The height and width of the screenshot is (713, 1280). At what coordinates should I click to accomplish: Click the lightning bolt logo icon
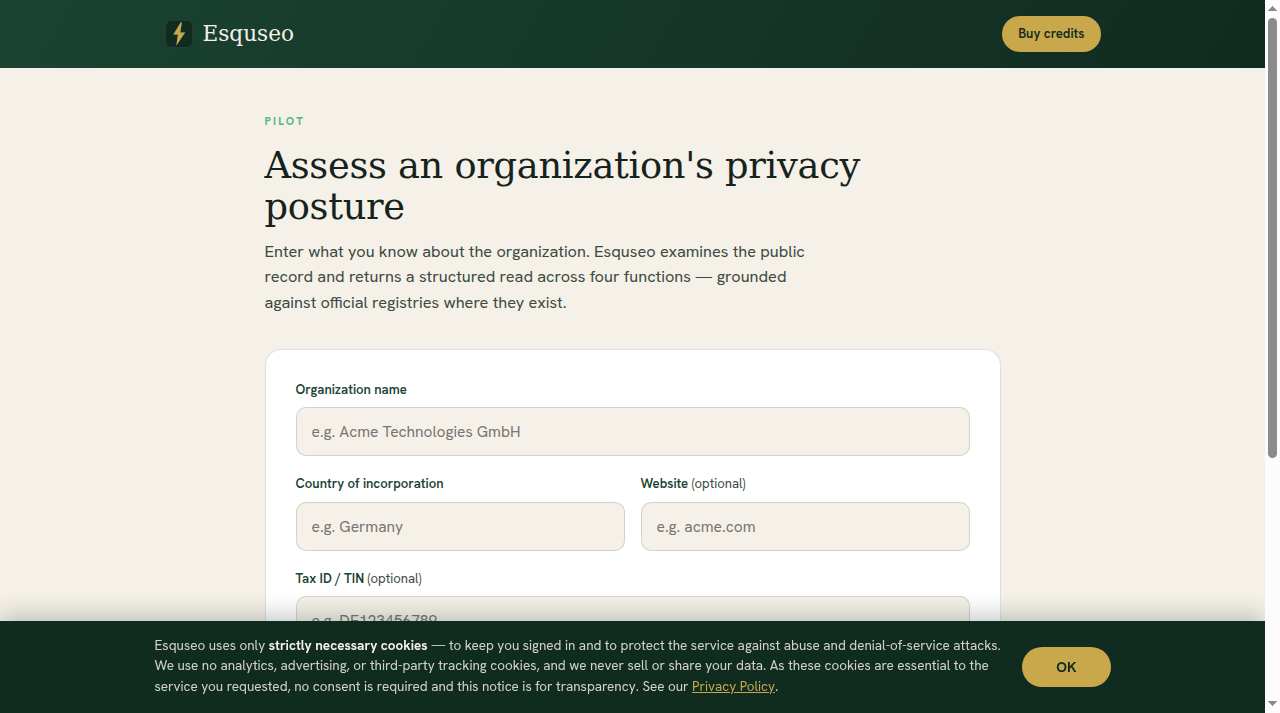[x=179, y=34]
